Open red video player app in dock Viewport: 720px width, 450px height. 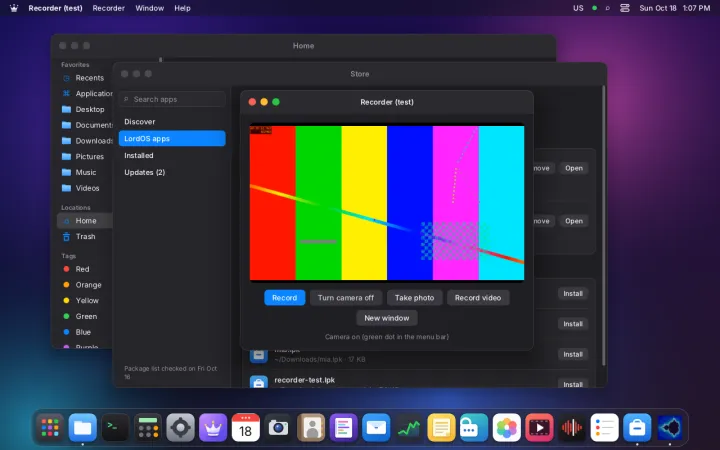point(539,428)
